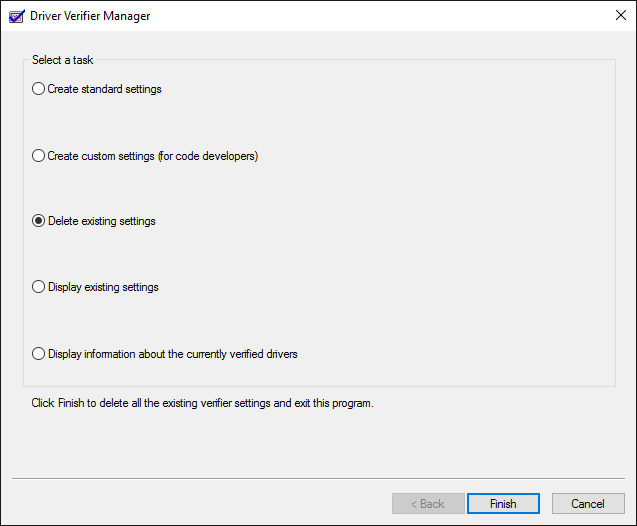Choose the Create custom settings radio circle
637x526 pixels.
pos(38,156)
